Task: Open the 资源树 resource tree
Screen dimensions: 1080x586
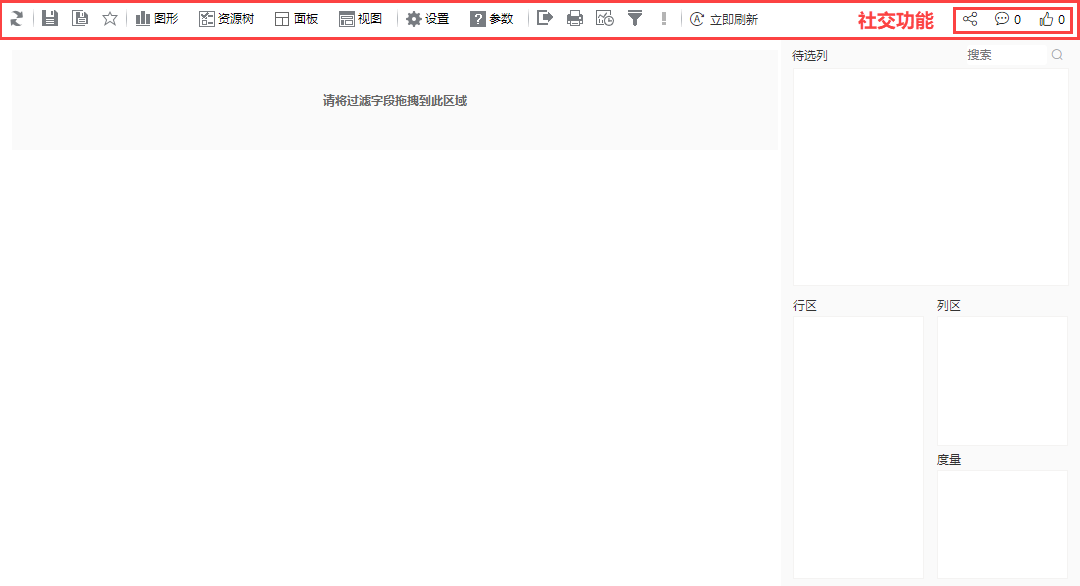Action: 227,19
